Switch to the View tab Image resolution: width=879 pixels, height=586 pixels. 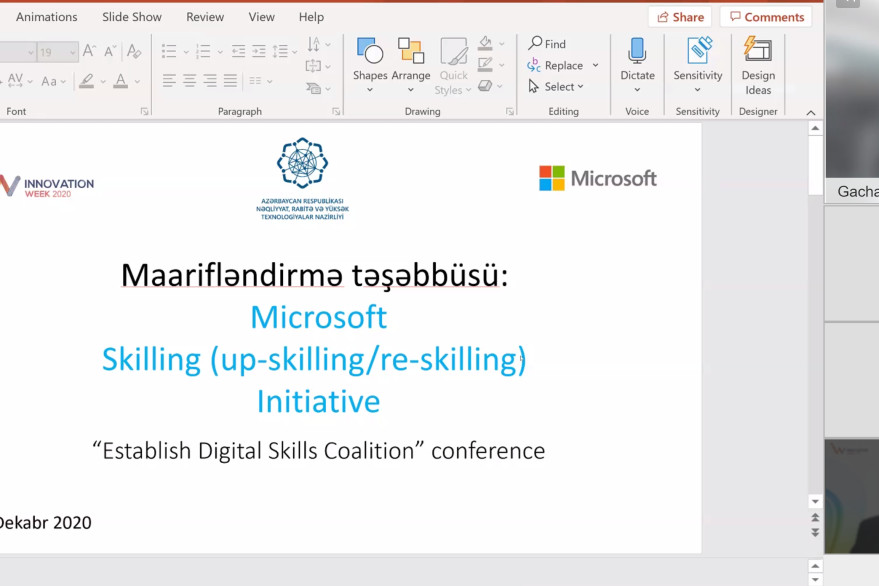[261, 17]
